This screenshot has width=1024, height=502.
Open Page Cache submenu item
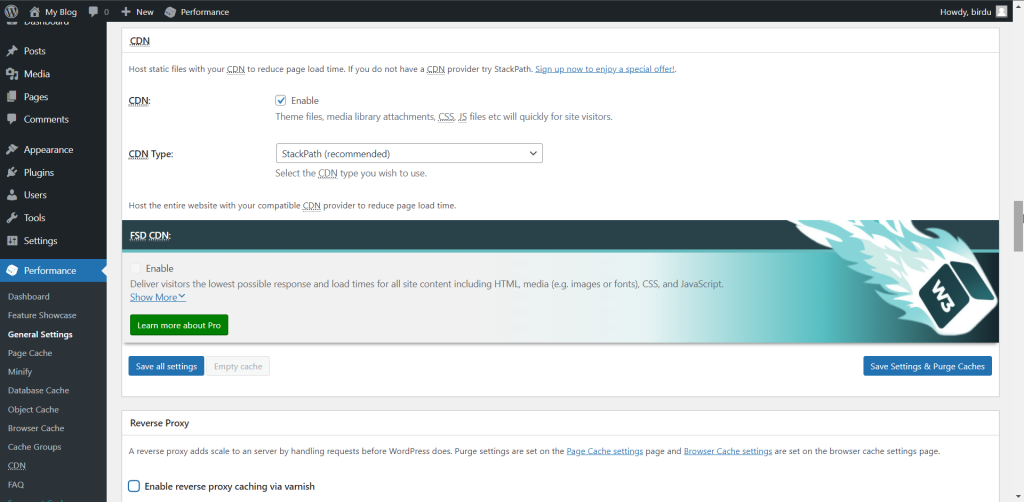(x=30, y=353)
